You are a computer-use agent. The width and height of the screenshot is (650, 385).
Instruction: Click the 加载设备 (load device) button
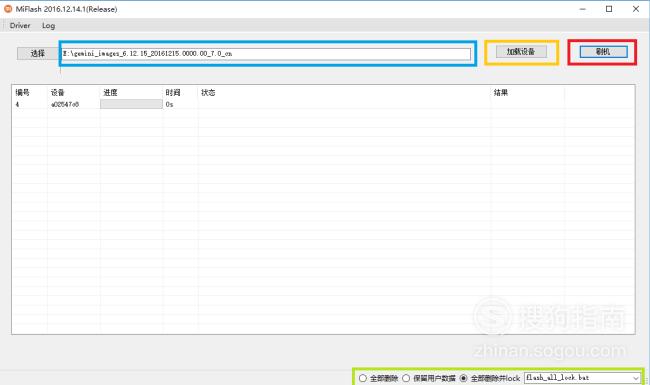tap(521, 51)
